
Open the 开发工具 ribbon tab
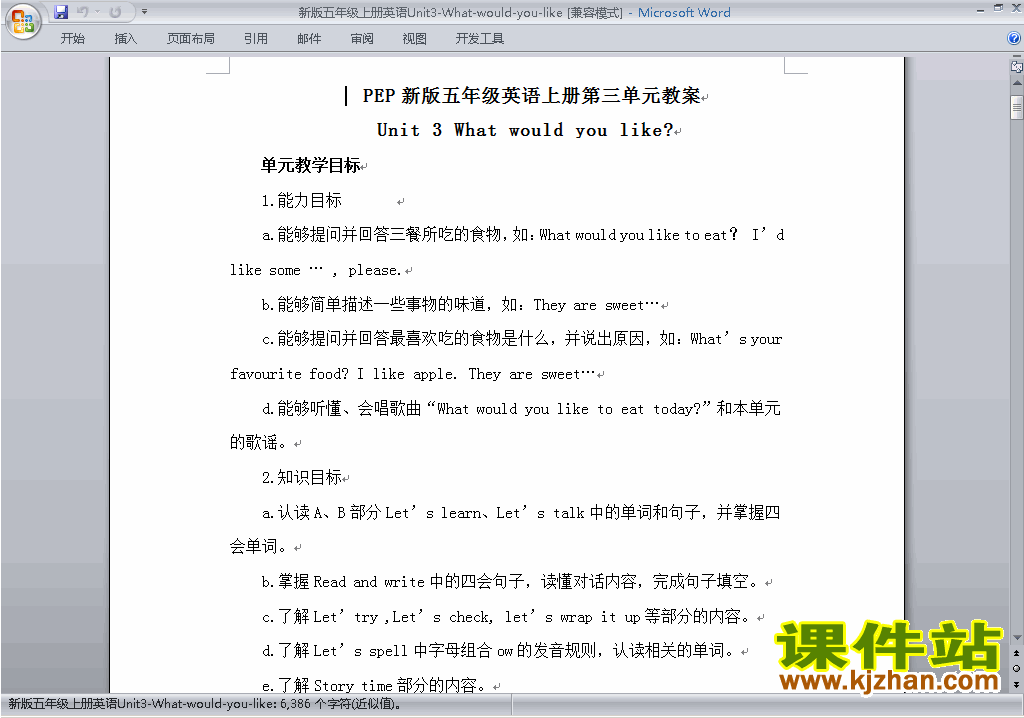[x=480, y=39]
